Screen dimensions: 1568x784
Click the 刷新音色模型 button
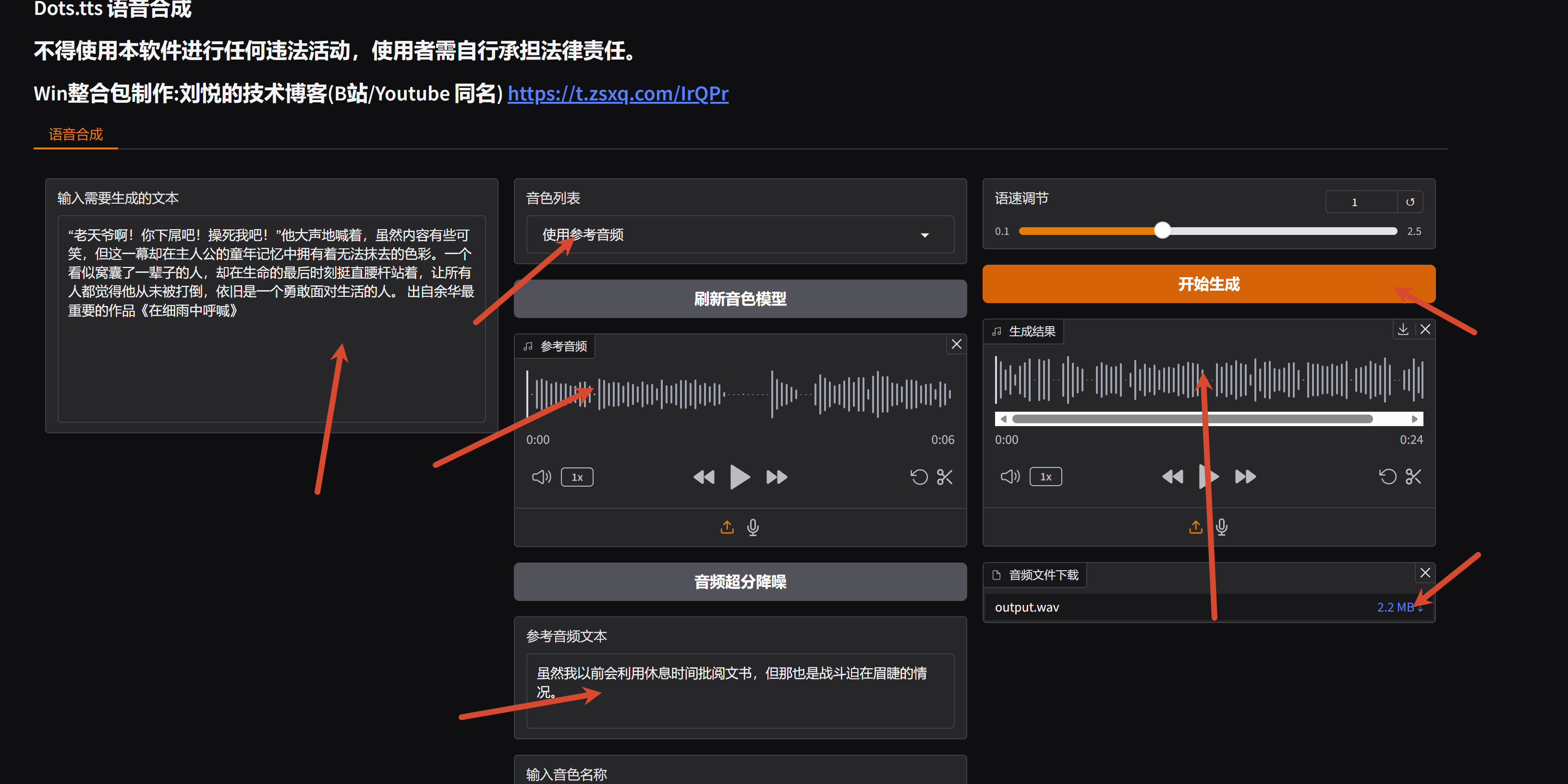coord(740,299)
